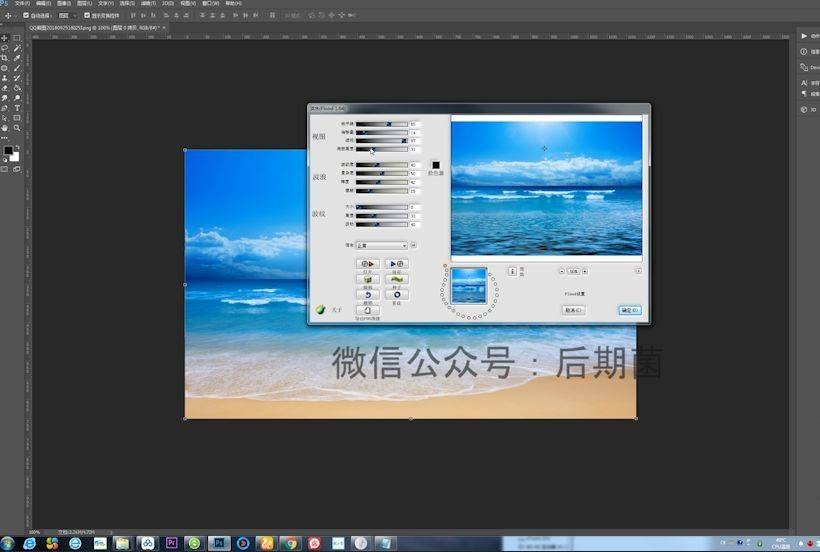Select the Move tool in toolbox
The image size is (820, 552).
[5, 38]
